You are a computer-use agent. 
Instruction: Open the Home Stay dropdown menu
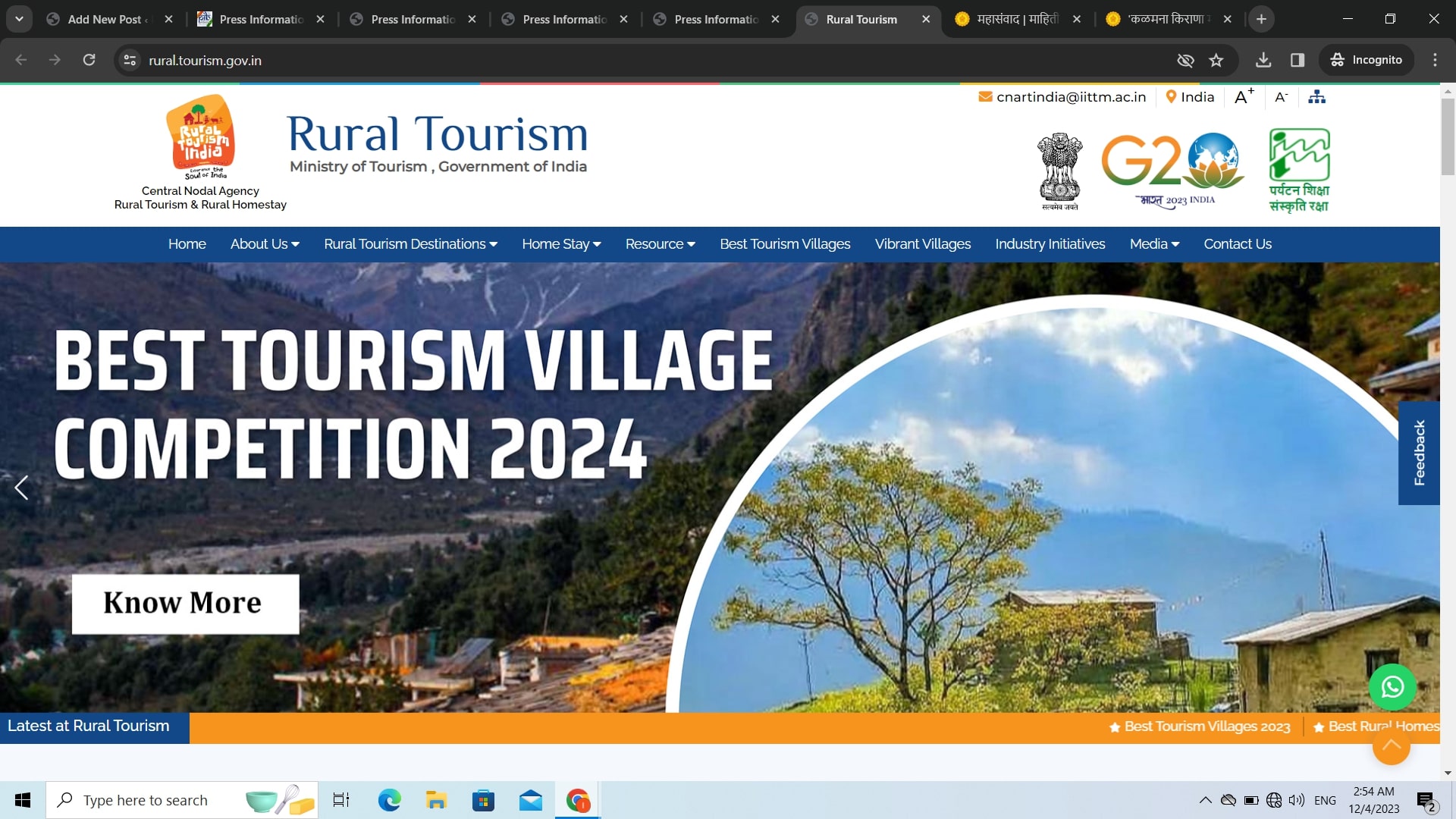click(561, 244)
